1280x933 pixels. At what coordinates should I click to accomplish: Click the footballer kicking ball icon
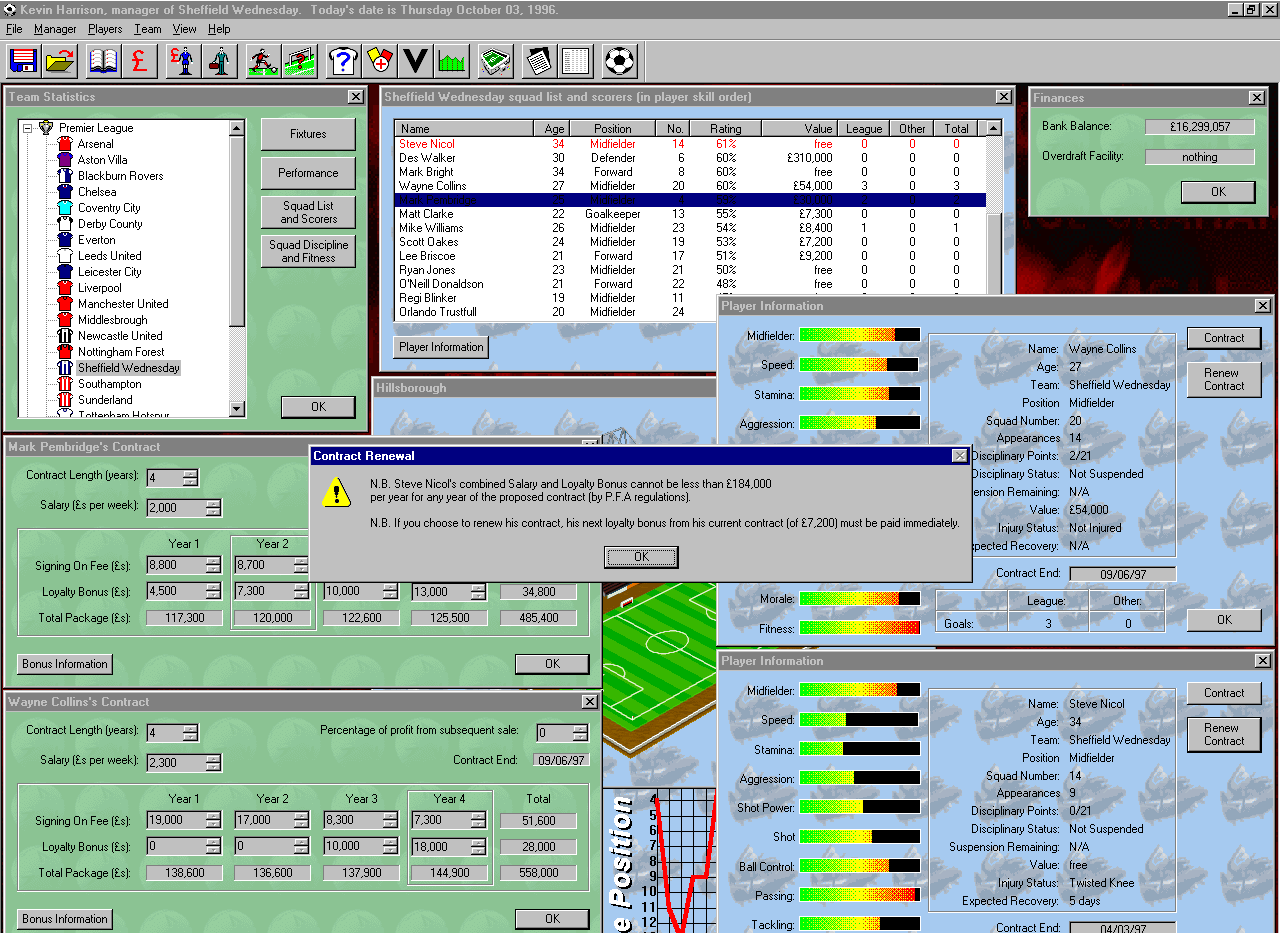point(263,61)
